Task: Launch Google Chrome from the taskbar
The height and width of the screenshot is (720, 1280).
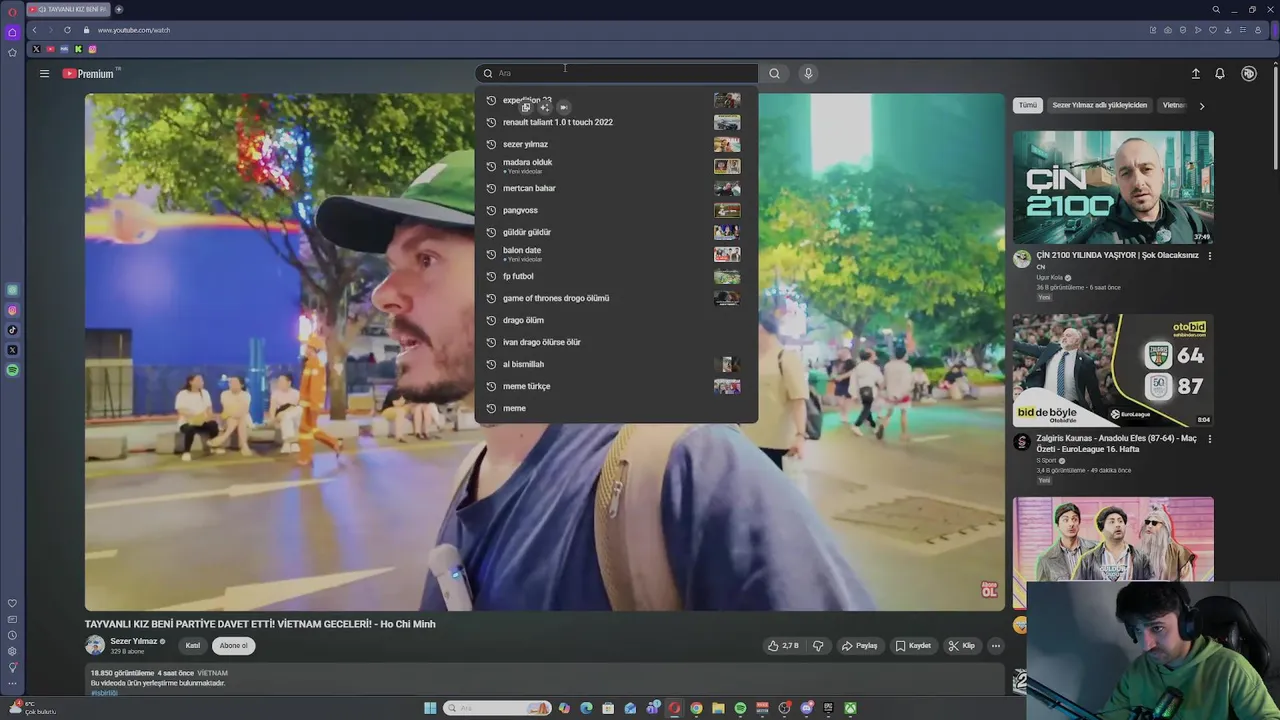Action: click(696, 708)
